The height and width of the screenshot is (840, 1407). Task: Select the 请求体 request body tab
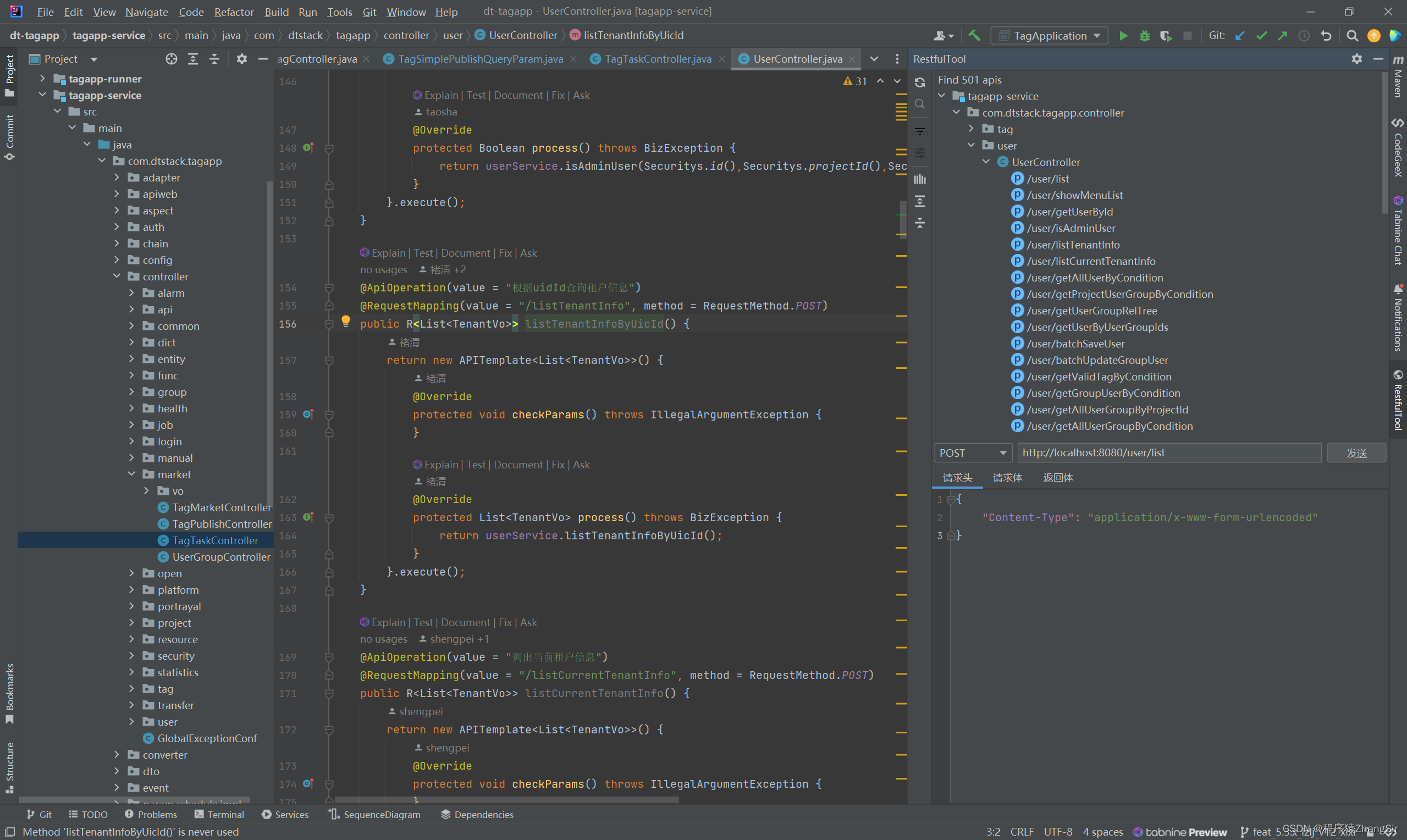1007,478
